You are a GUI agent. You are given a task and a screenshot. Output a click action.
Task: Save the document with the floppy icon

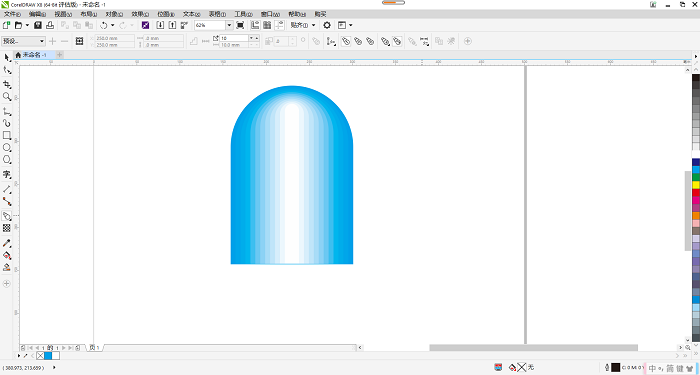[38, 25]
